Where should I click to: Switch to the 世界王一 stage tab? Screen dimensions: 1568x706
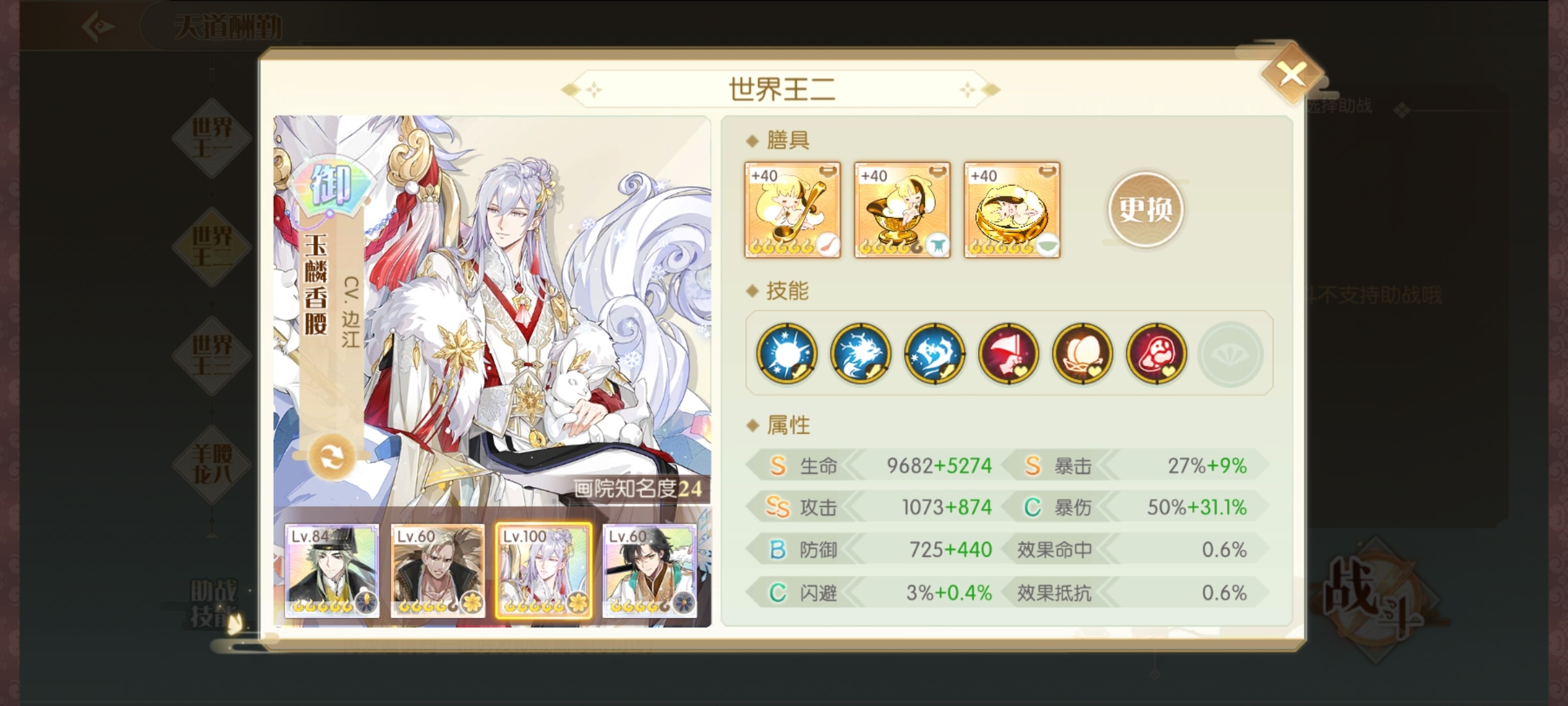click(212, 138)
